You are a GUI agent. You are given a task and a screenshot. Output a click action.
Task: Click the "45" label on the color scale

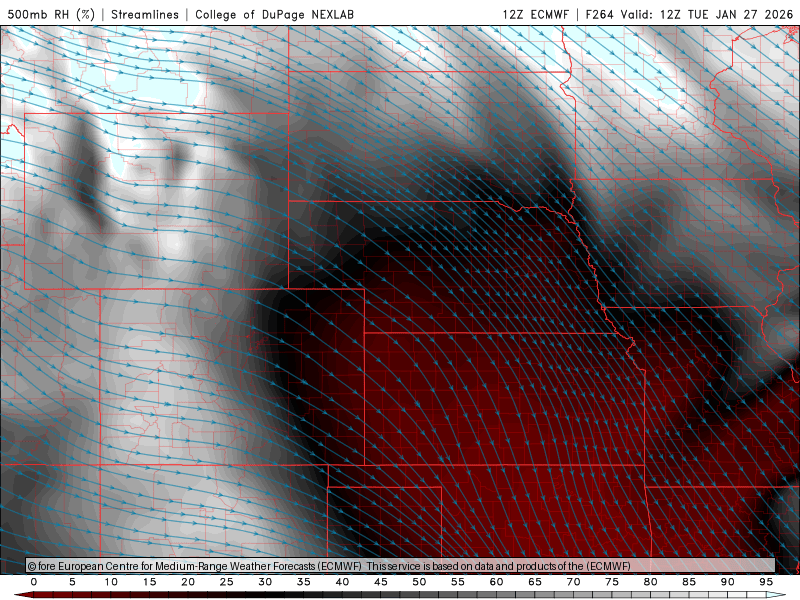381,582
